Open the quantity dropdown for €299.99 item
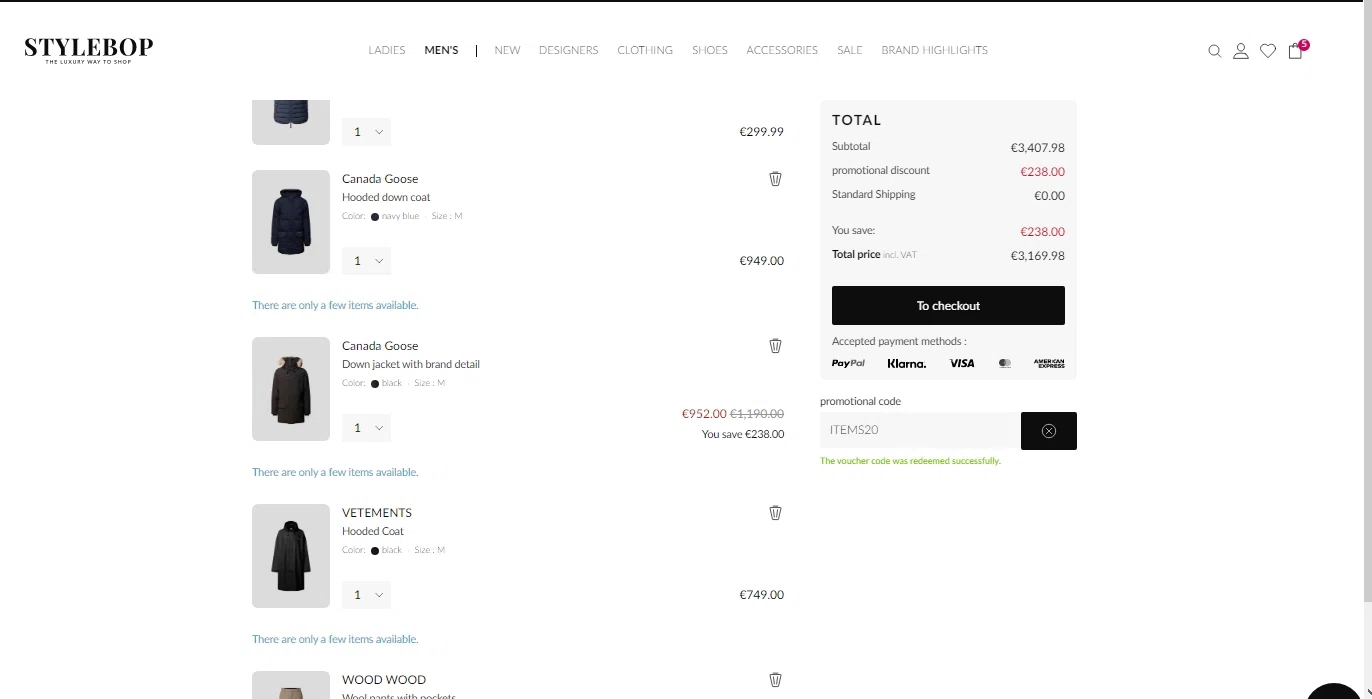This screenshot has width=1372, height=699. tap(366, 132)
